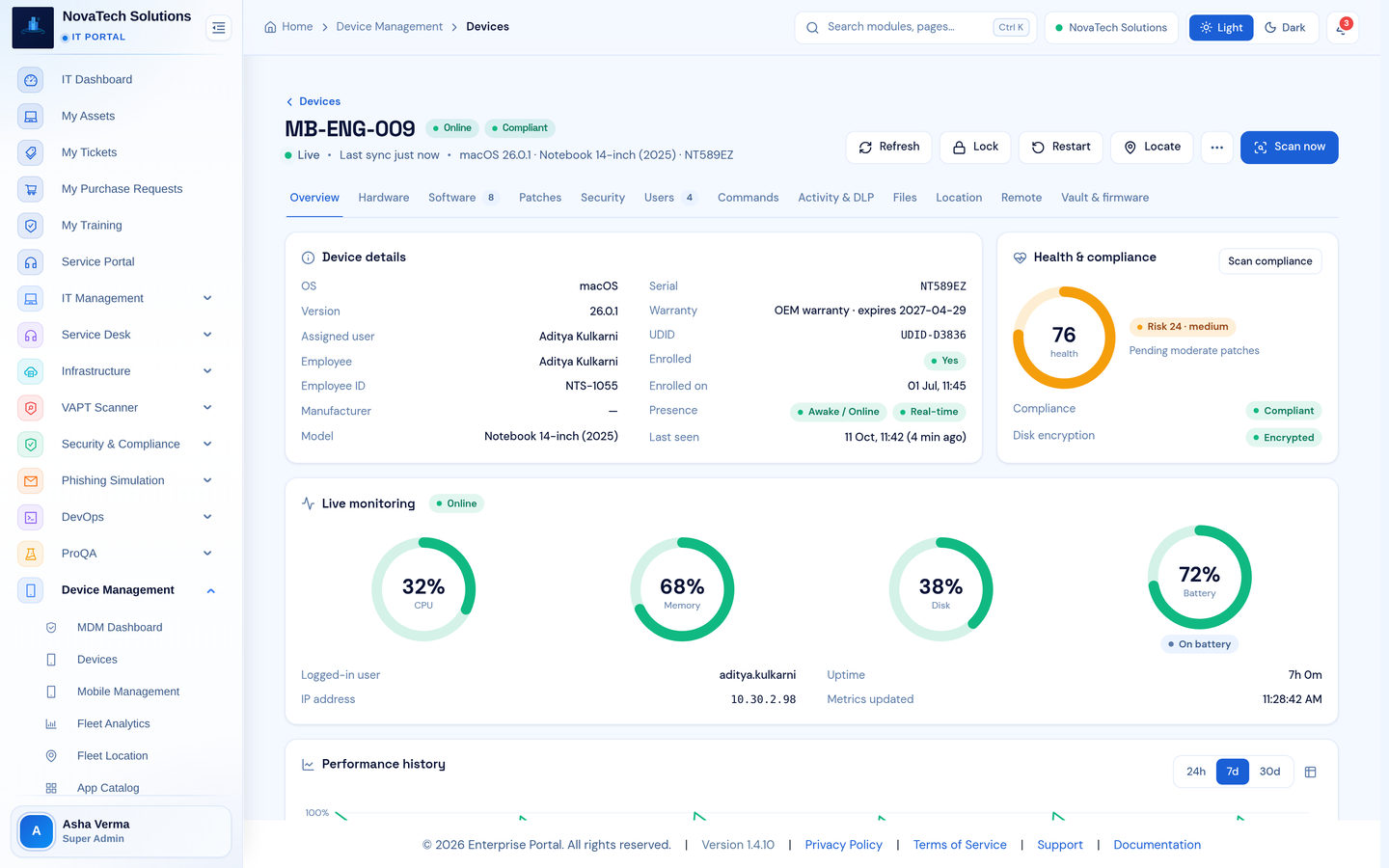Go back via the Devices link
This screenshot has width=1389, height=868.
click(x=313, y=101)
